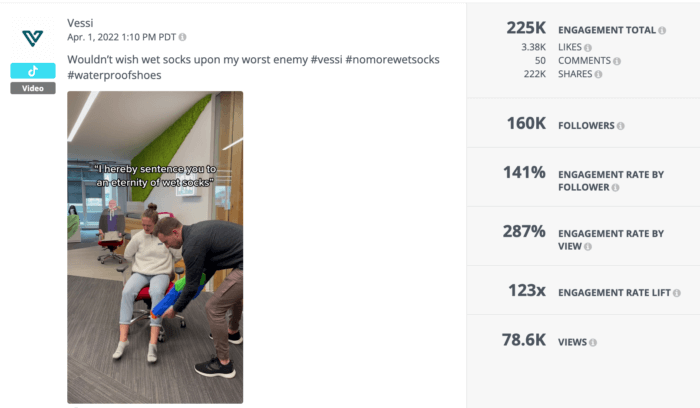
Task: Click the gray Video label badge
Action: [33, 88]
